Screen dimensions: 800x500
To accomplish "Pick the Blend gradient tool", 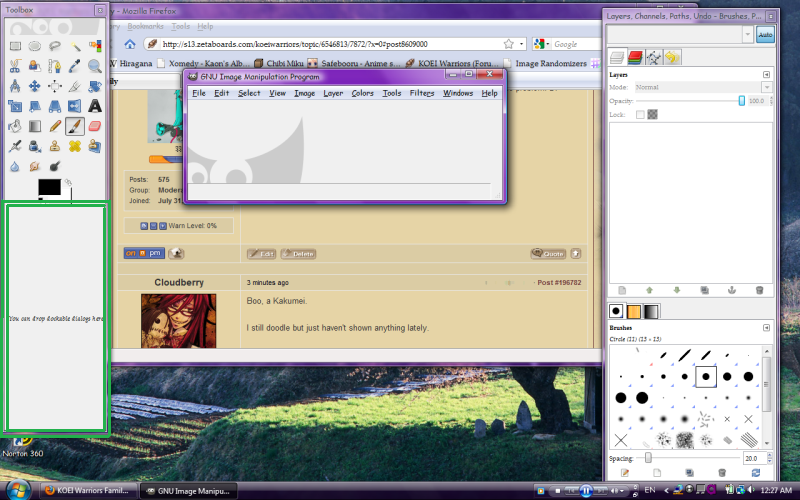I will [35, 126].
